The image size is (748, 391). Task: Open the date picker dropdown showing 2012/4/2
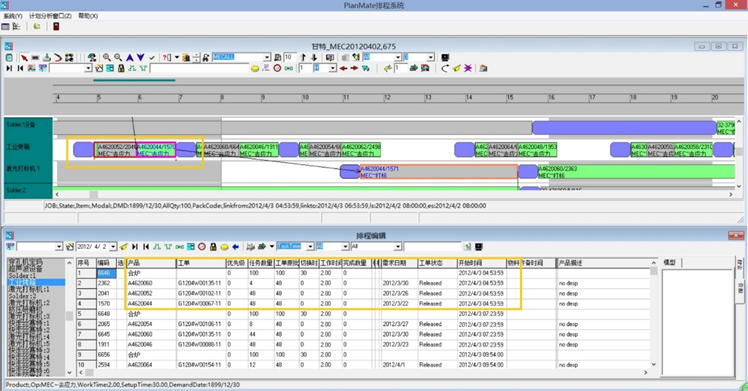tap(113, 247)
